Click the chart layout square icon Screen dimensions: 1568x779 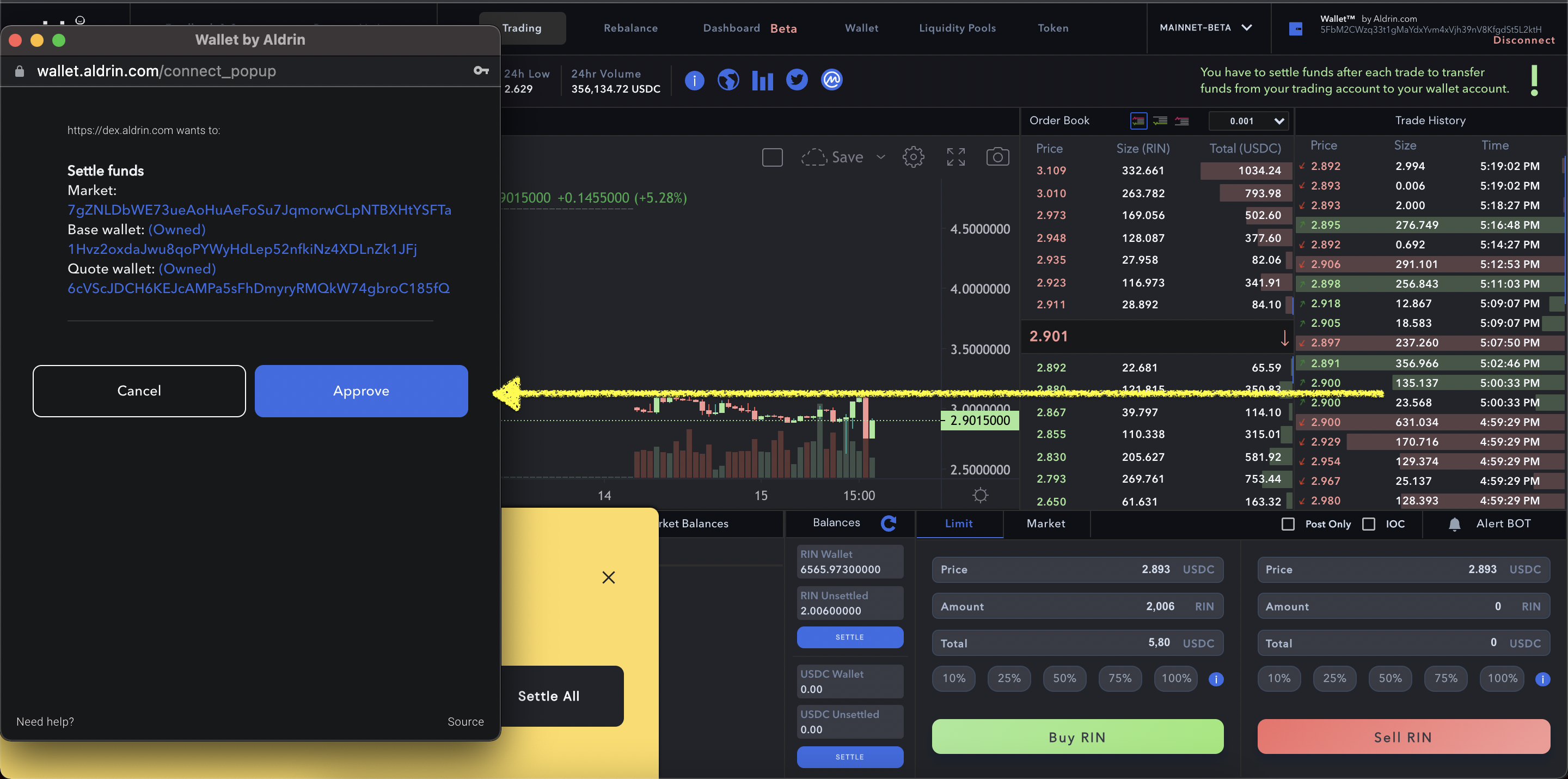coord(772,157)
